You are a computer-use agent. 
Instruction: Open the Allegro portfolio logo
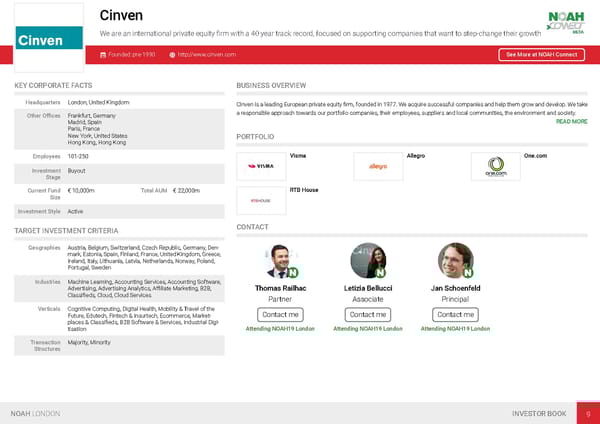378,166
